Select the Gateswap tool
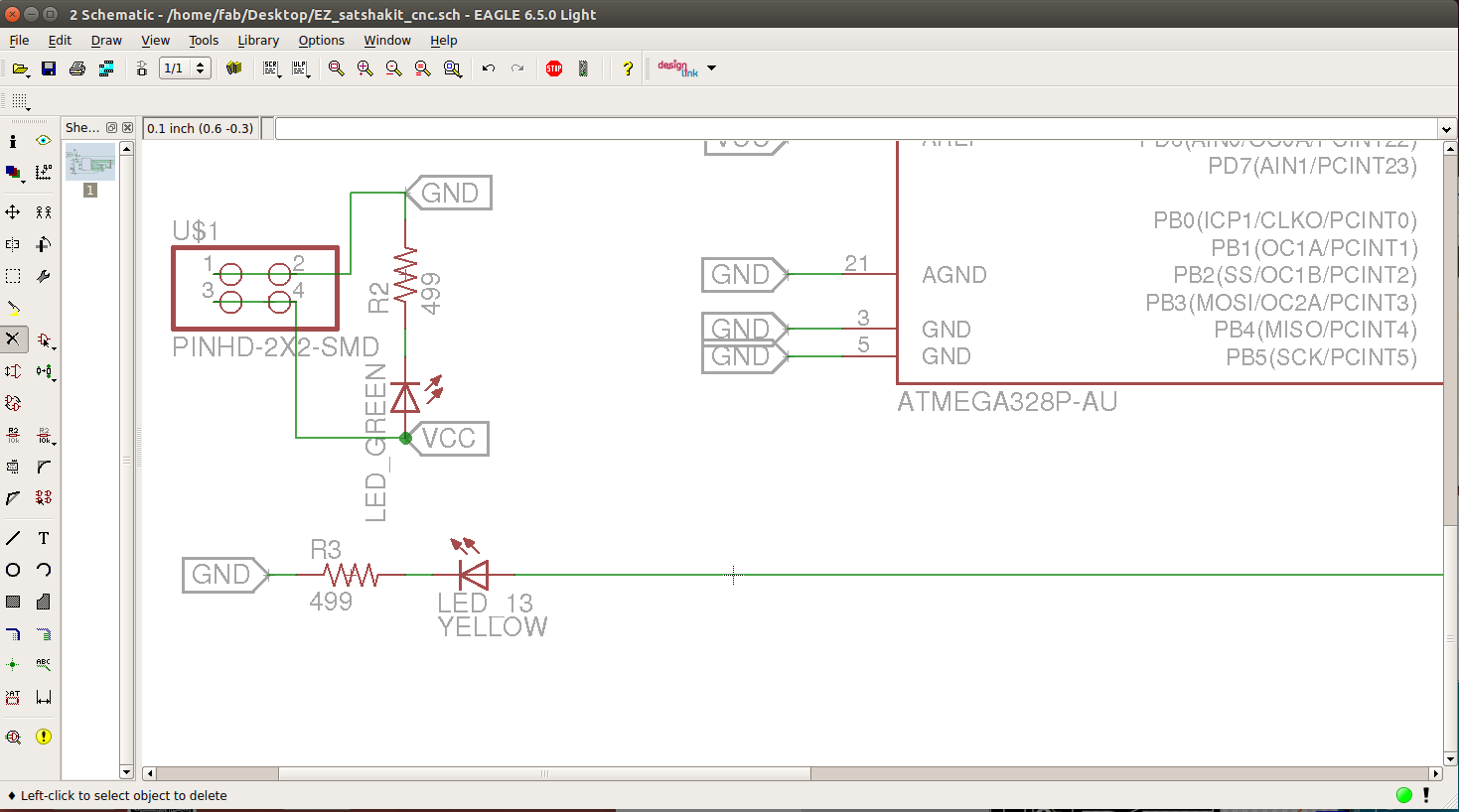Image resolution: width=1459 pixels, height=812 pixels. click(x=13, y=403)
